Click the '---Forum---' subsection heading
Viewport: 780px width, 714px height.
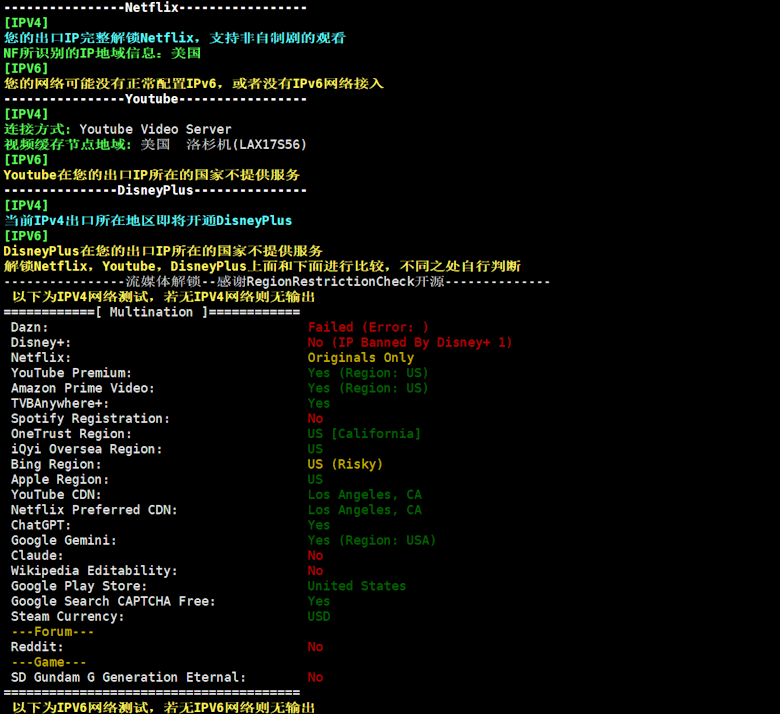tap(52, 632)
